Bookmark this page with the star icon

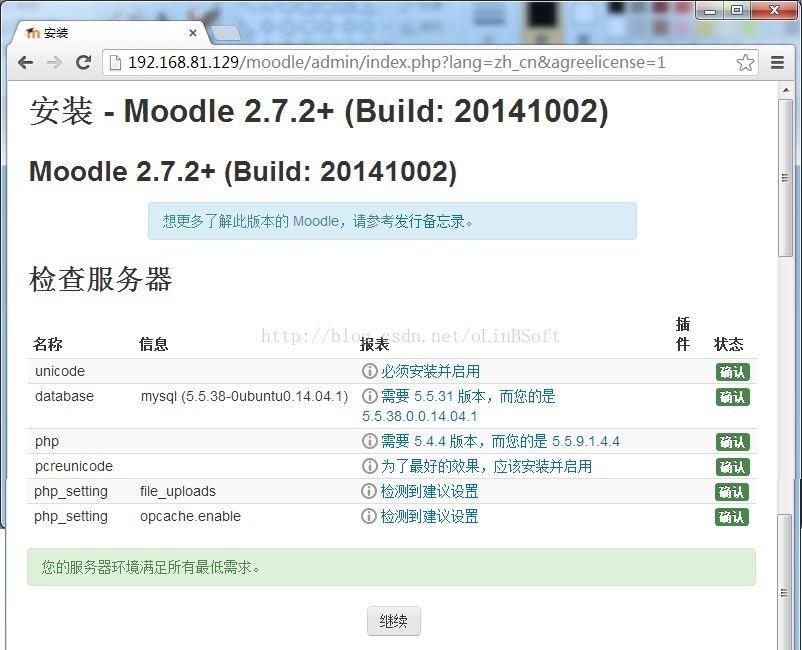pyautogui.click(x=745, y=62)
